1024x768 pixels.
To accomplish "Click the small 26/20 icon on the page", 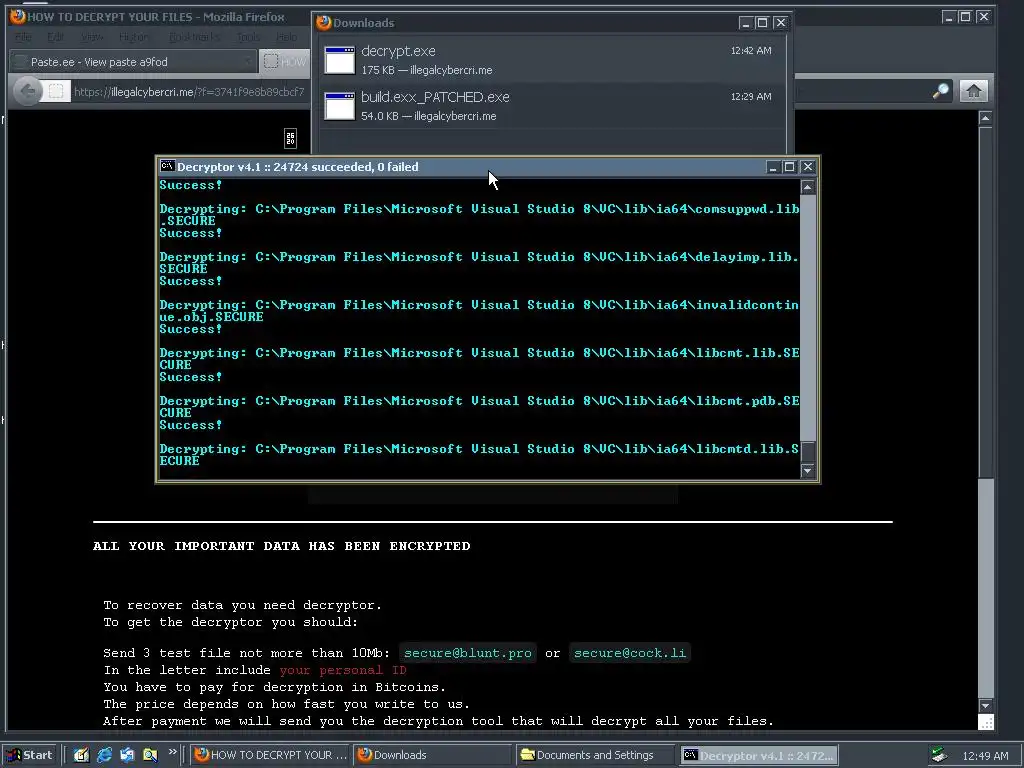I will pos(291,138).
